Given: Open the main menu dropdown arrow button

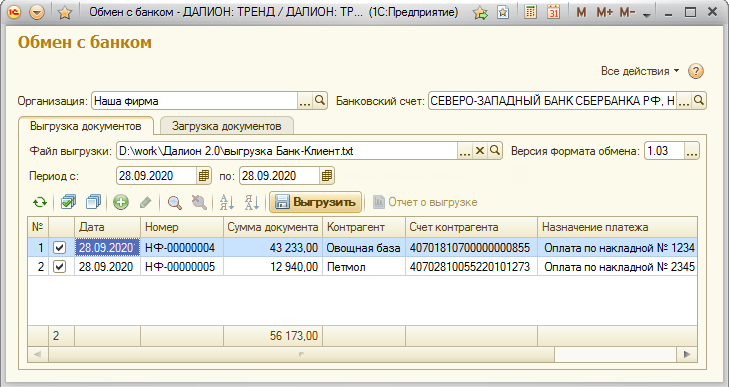Looking at the screenshot, I should pos(37,12).
